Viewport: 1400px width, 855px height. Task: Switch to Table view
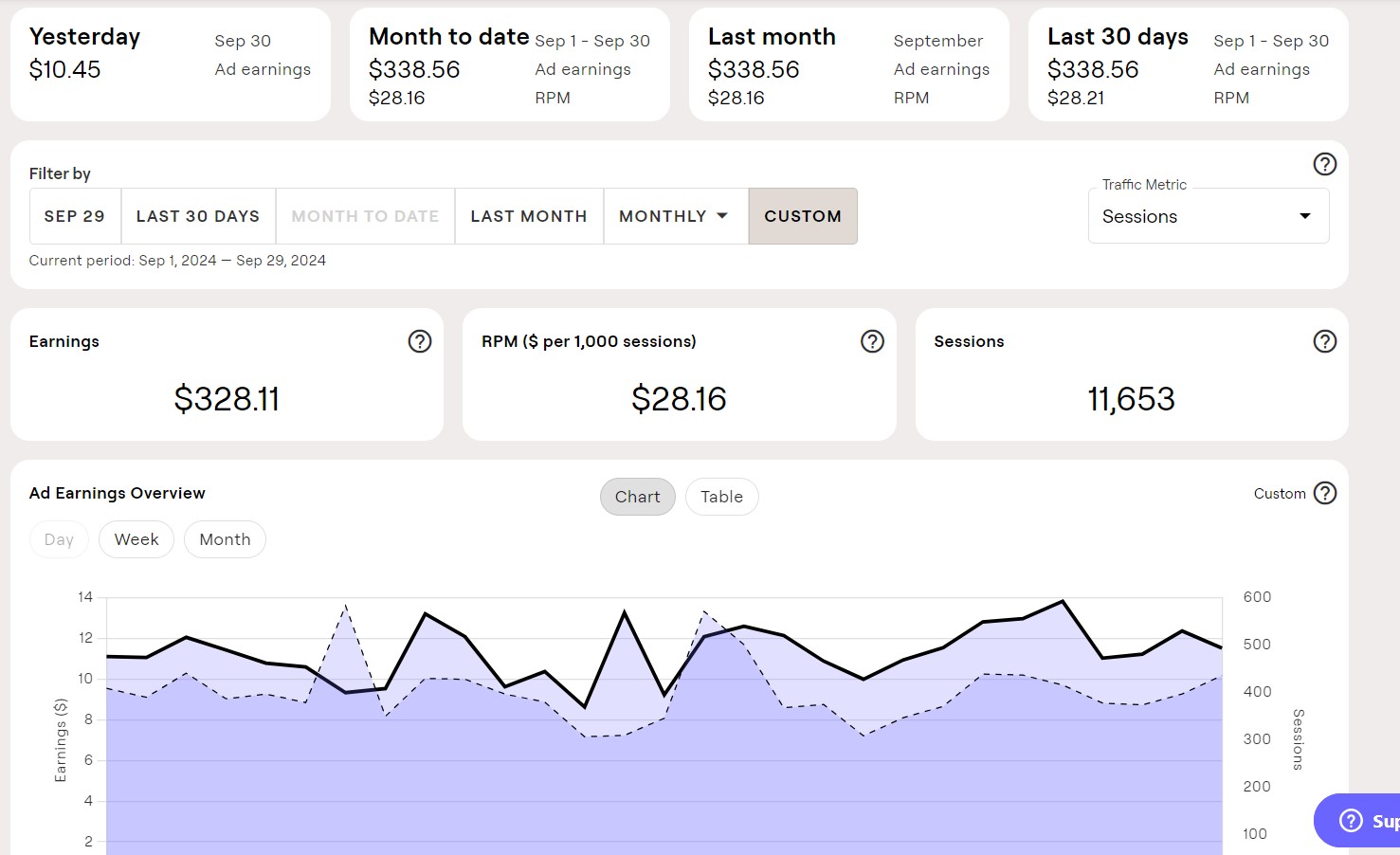tap(721, 497)
